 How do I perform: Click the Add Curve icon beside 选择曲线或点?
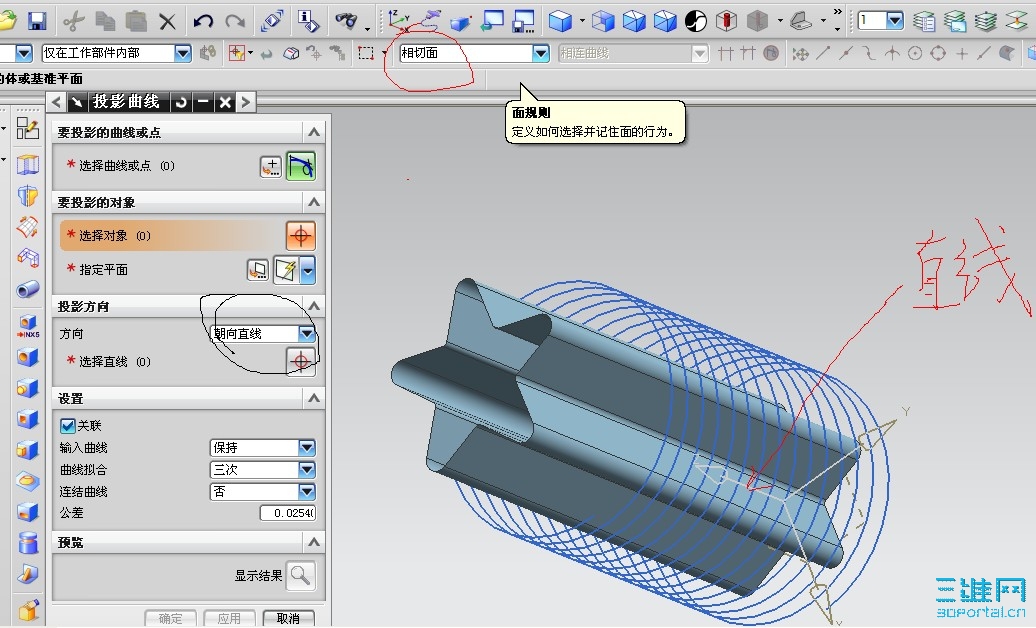(x=270, y=166)
